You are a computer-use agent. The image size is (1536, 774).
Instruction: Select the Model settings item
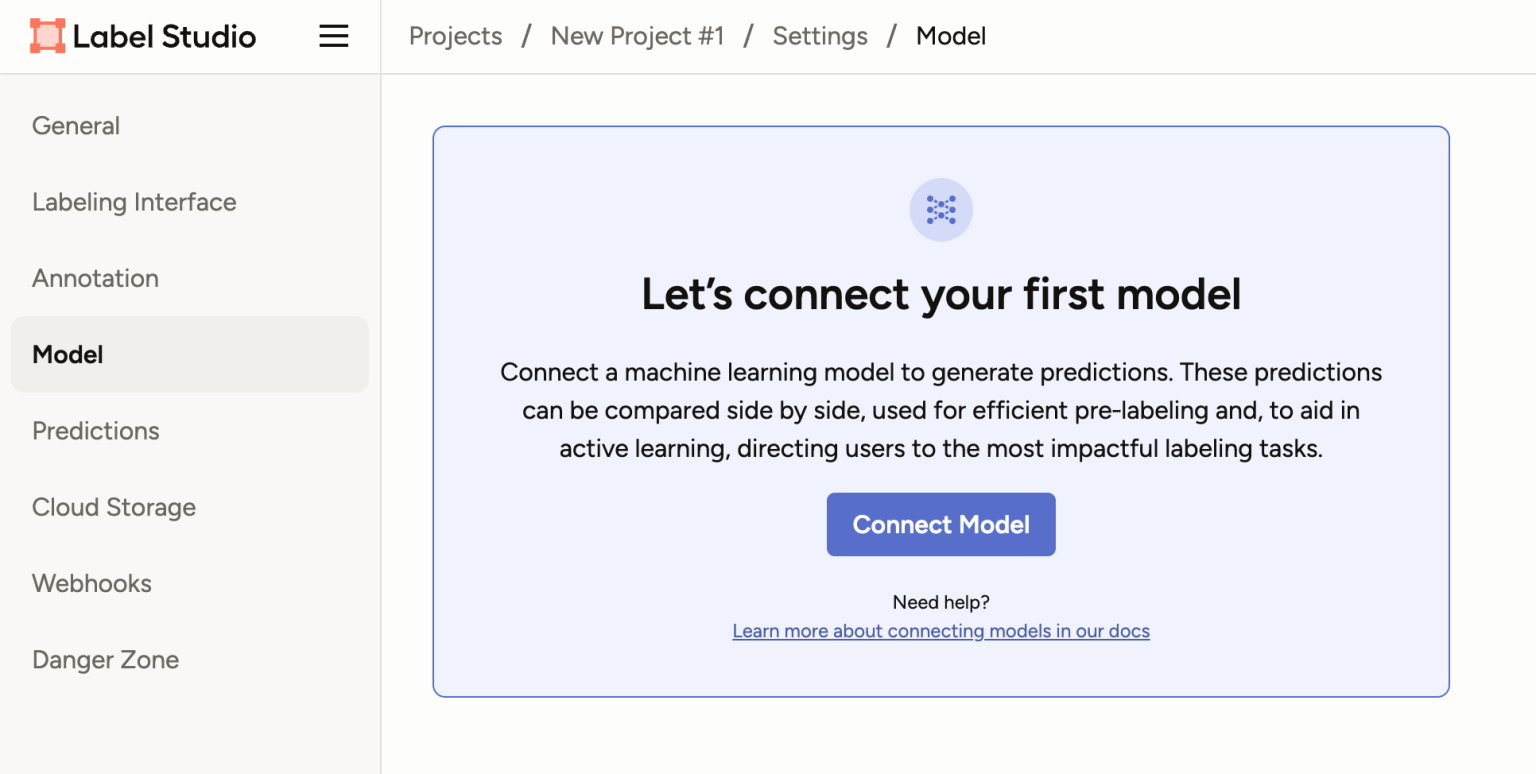tap(68, 355)
